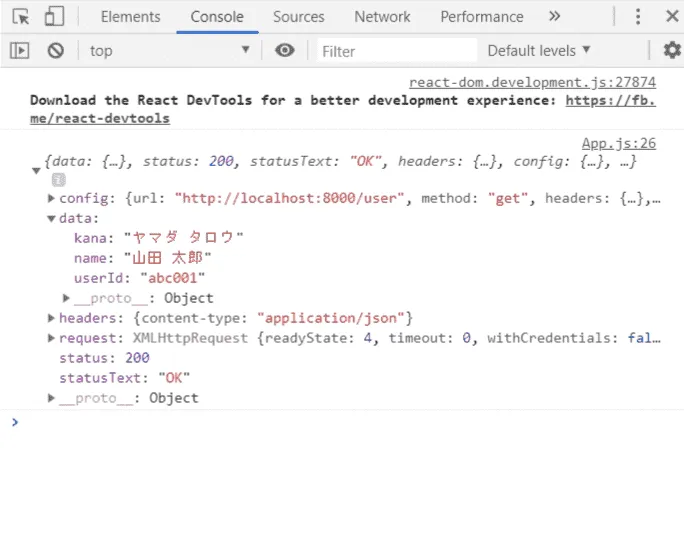
Task: Clear the console with the clear icon
Action: pyautogui.click(x=56, y=51)
